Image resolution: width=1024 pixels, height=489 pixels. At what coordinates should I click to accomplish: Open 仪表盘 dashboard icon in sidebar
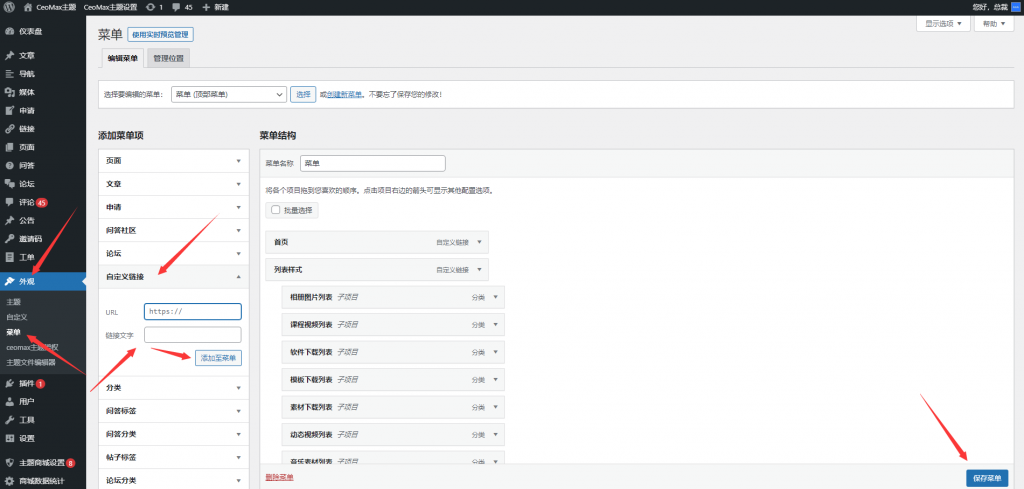(9, 31)
